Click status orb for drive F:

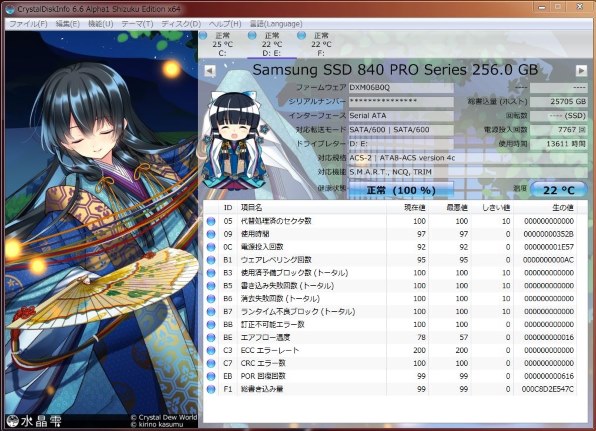coord(301,36)
